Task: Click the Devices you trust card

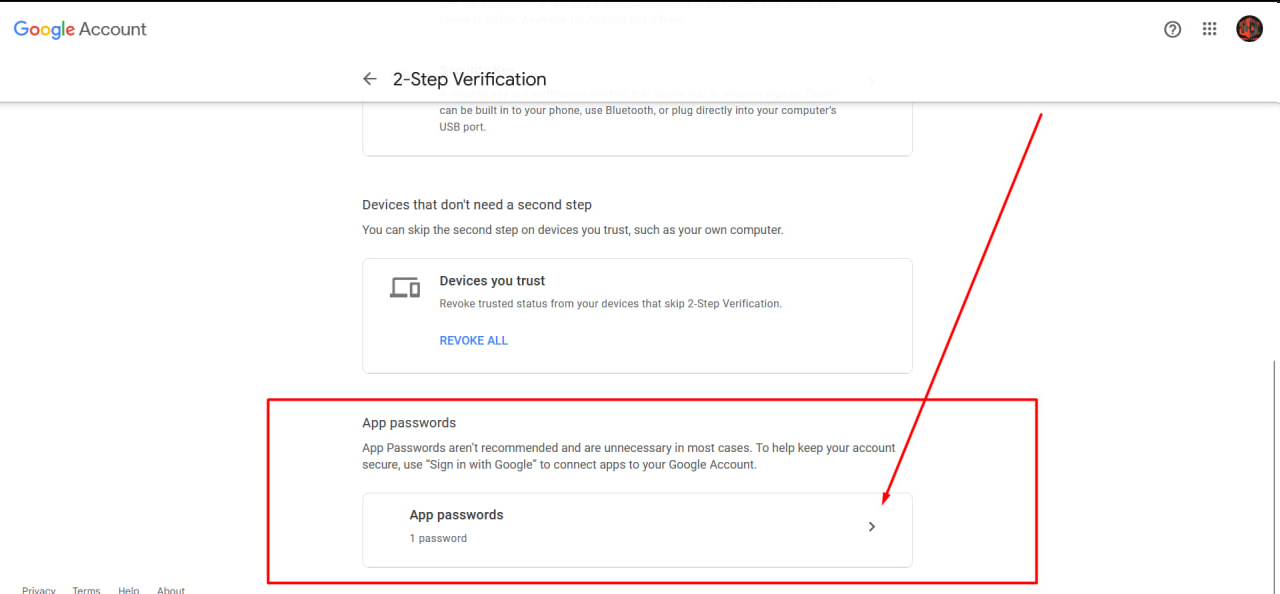Action: click(637, 315)
